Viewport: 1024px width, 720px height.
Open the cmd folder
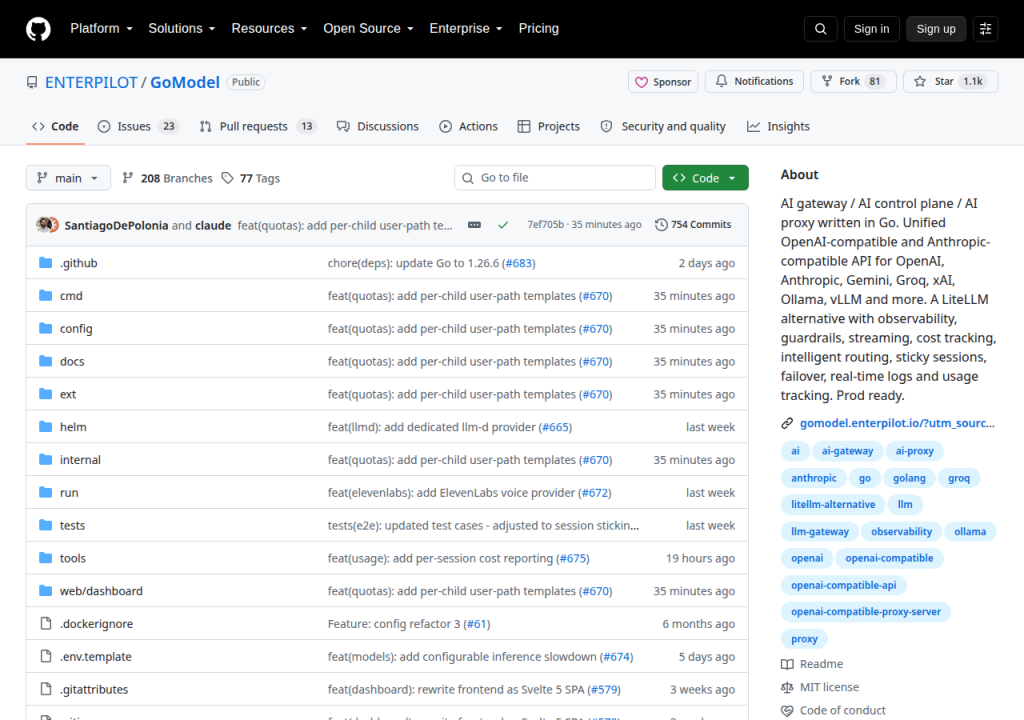click(71, 296)
